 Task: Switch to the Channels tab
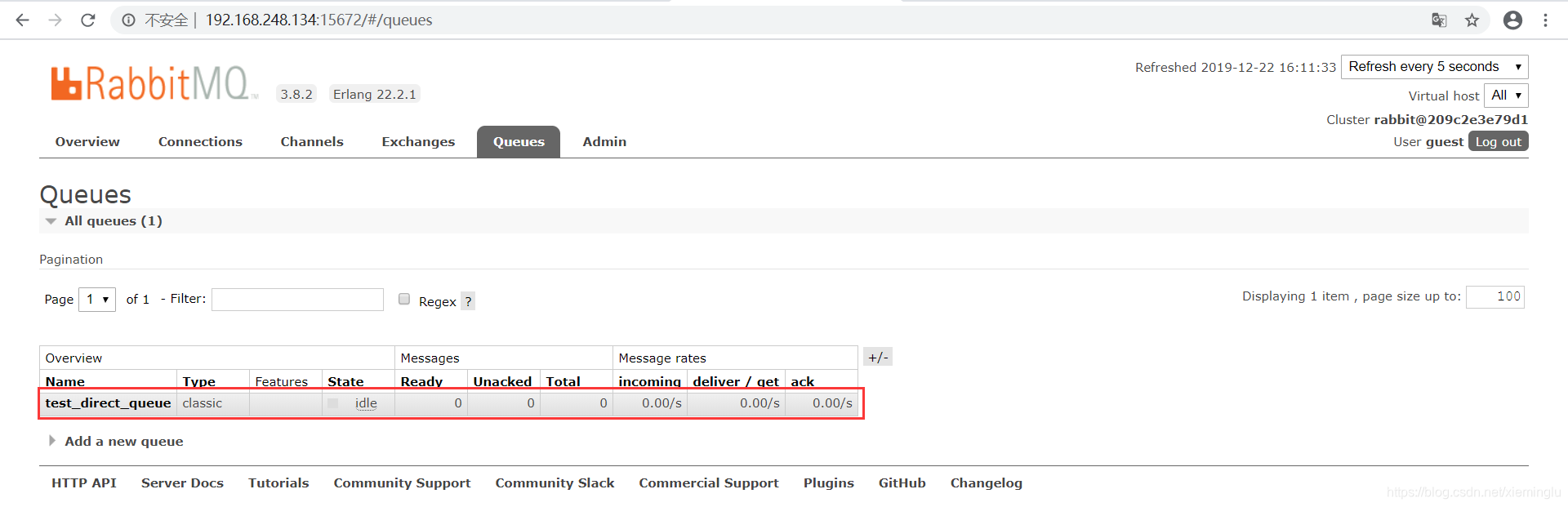click(312, 142)
